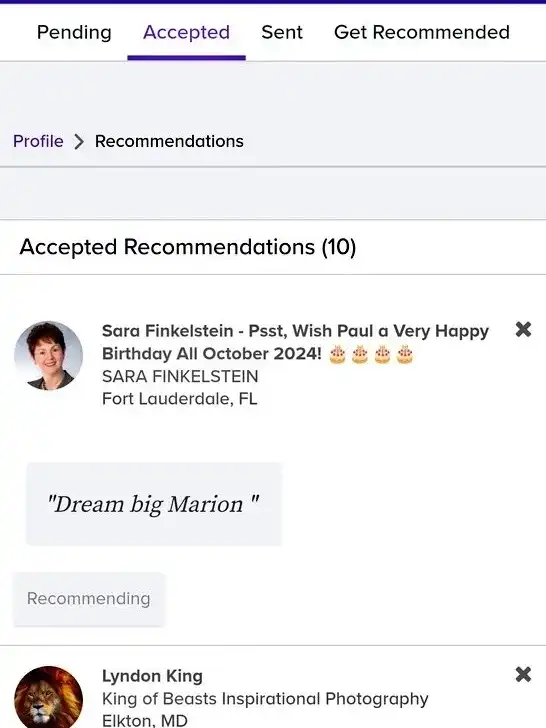Click the SARA FINKELSTEIN company name line
The image size is (546, 728).
tap(180, 377)
